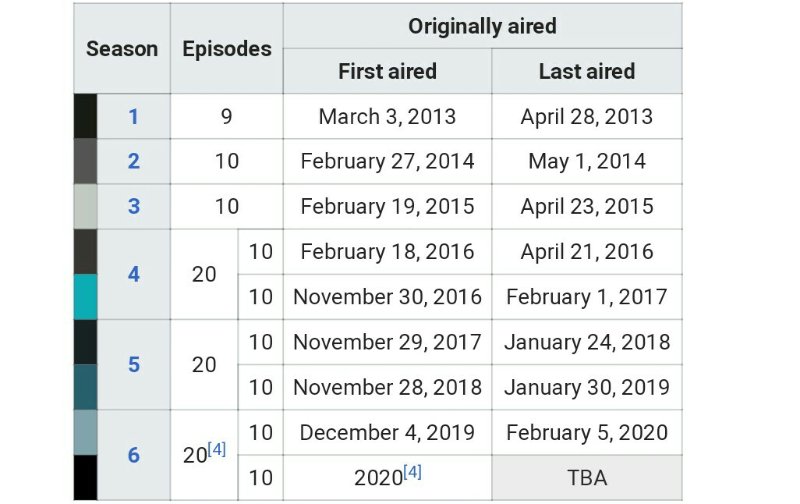This screenshot has width=800, height=504.
Task: Click the Last aired column header
Action: (x=587, y=71)
